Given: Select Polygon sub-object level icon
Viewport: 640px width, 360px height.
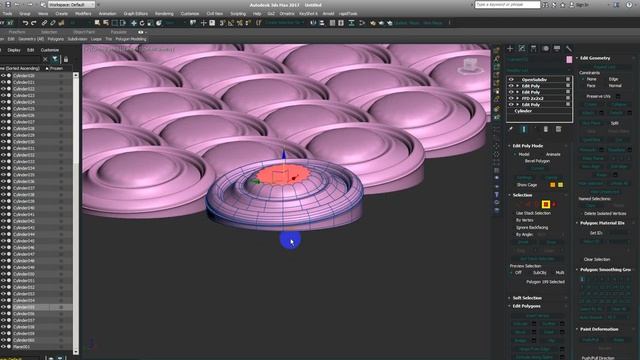Looking at the screenshot, I should 545,204.
